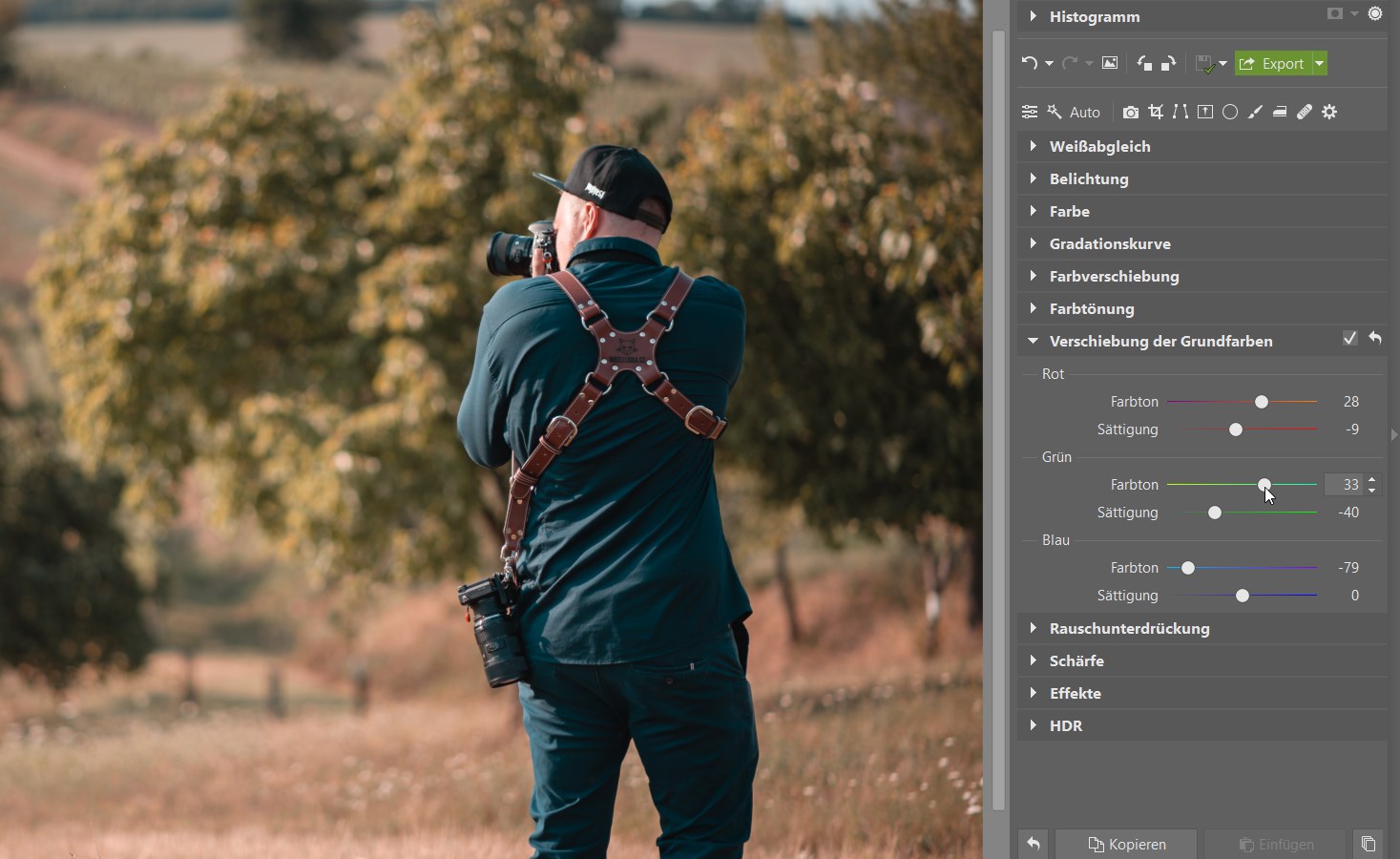Select the radial filter circle tool
The height and width of the screenshot is (859, 1400).
[x=1230, y=112]
